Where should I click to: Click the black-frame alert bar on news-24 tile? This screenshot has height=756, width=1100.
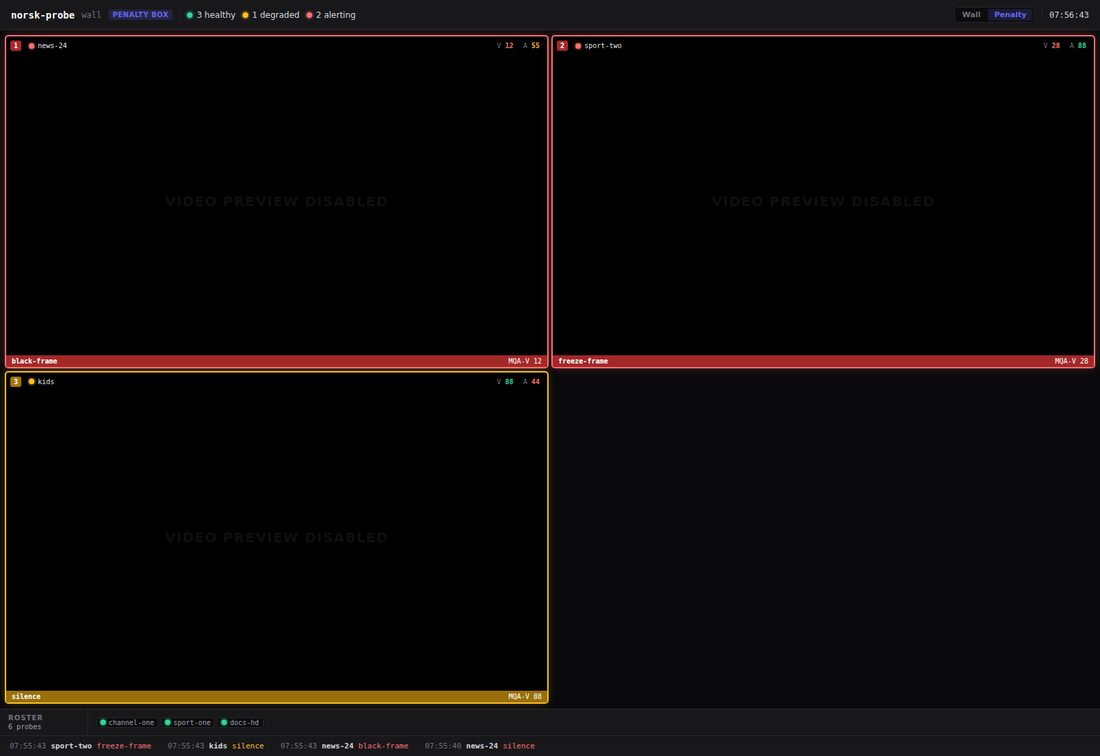[276, 361]
